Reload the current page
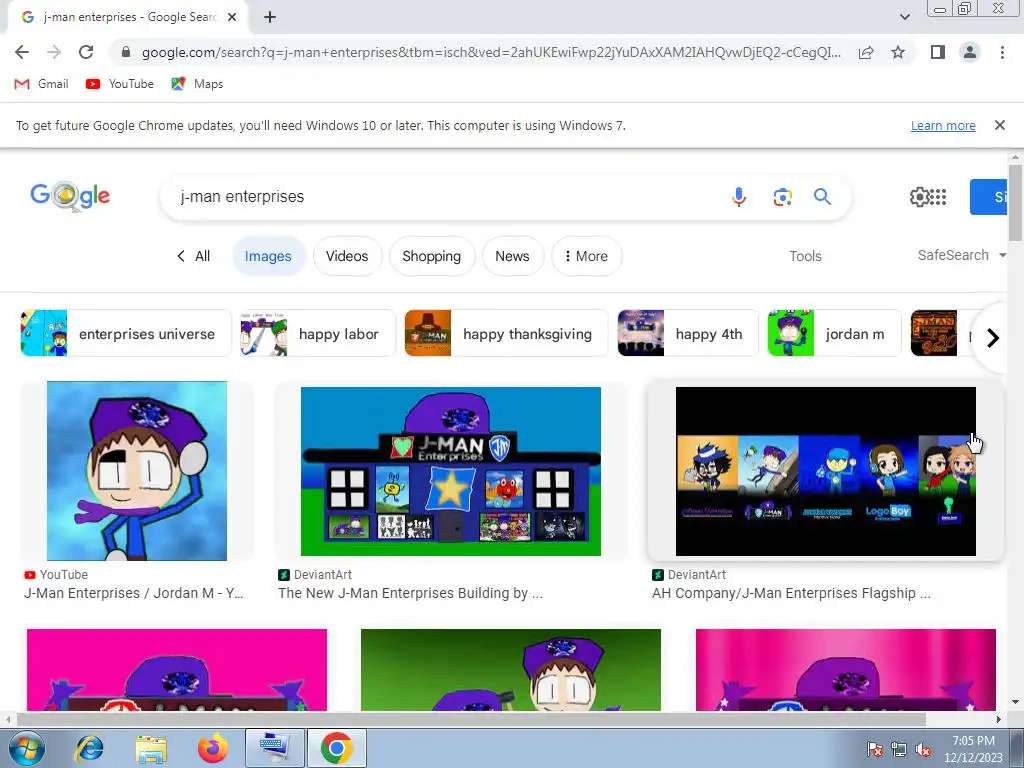Image resolution: width=1024 pixels, height=768 pixels. tap(86, 52)
